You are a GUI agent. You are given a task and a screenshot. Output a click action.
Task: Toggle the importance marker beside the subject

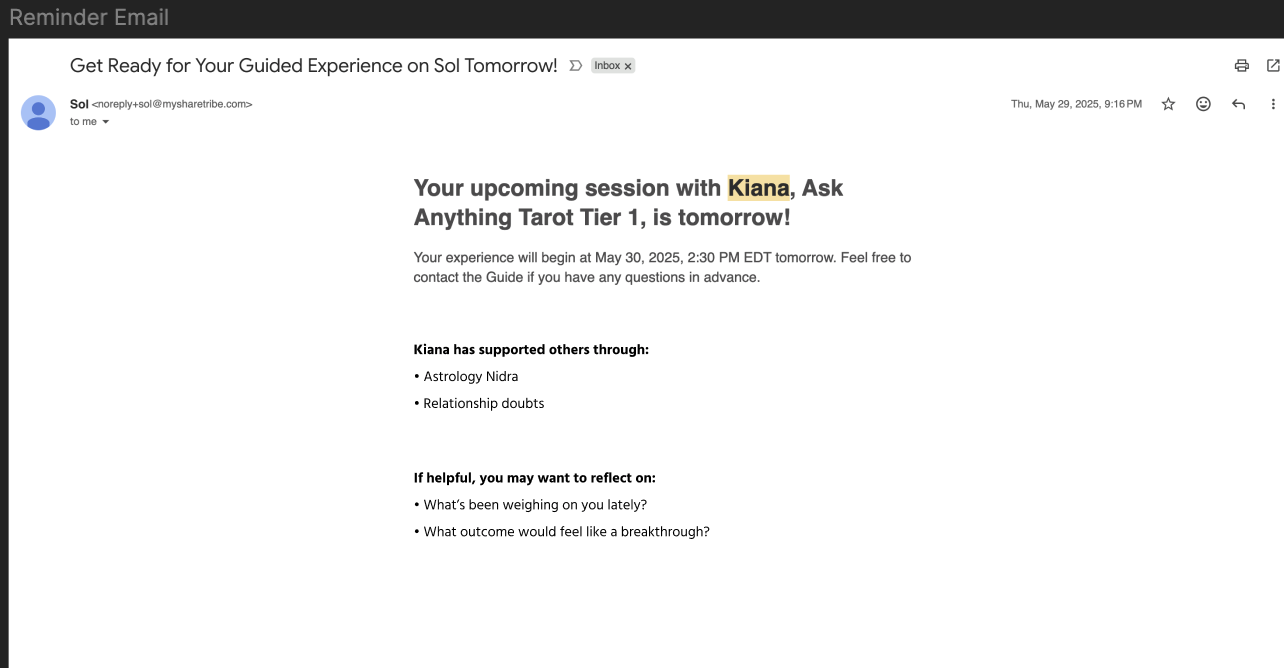pyautogui.click(x=575, y=66)
